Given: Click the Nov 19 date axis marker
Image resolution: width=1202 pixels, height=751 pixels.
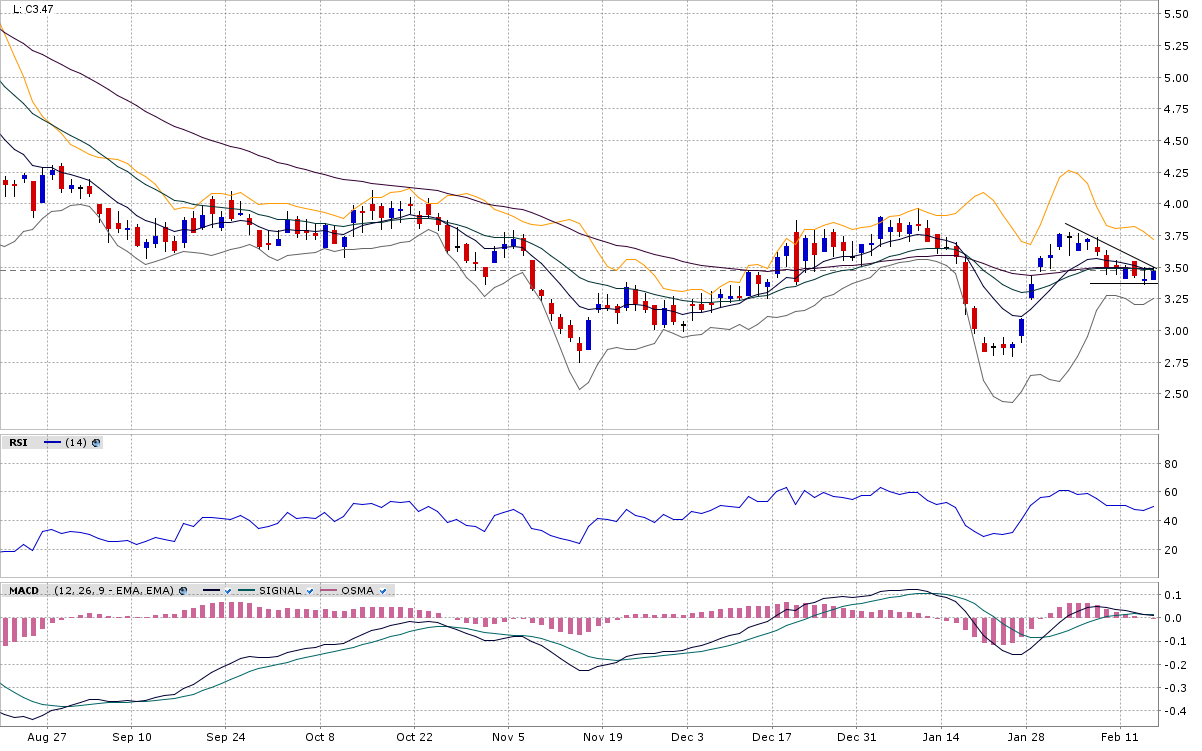Looking at the screenshot, I should click(602, 737).
